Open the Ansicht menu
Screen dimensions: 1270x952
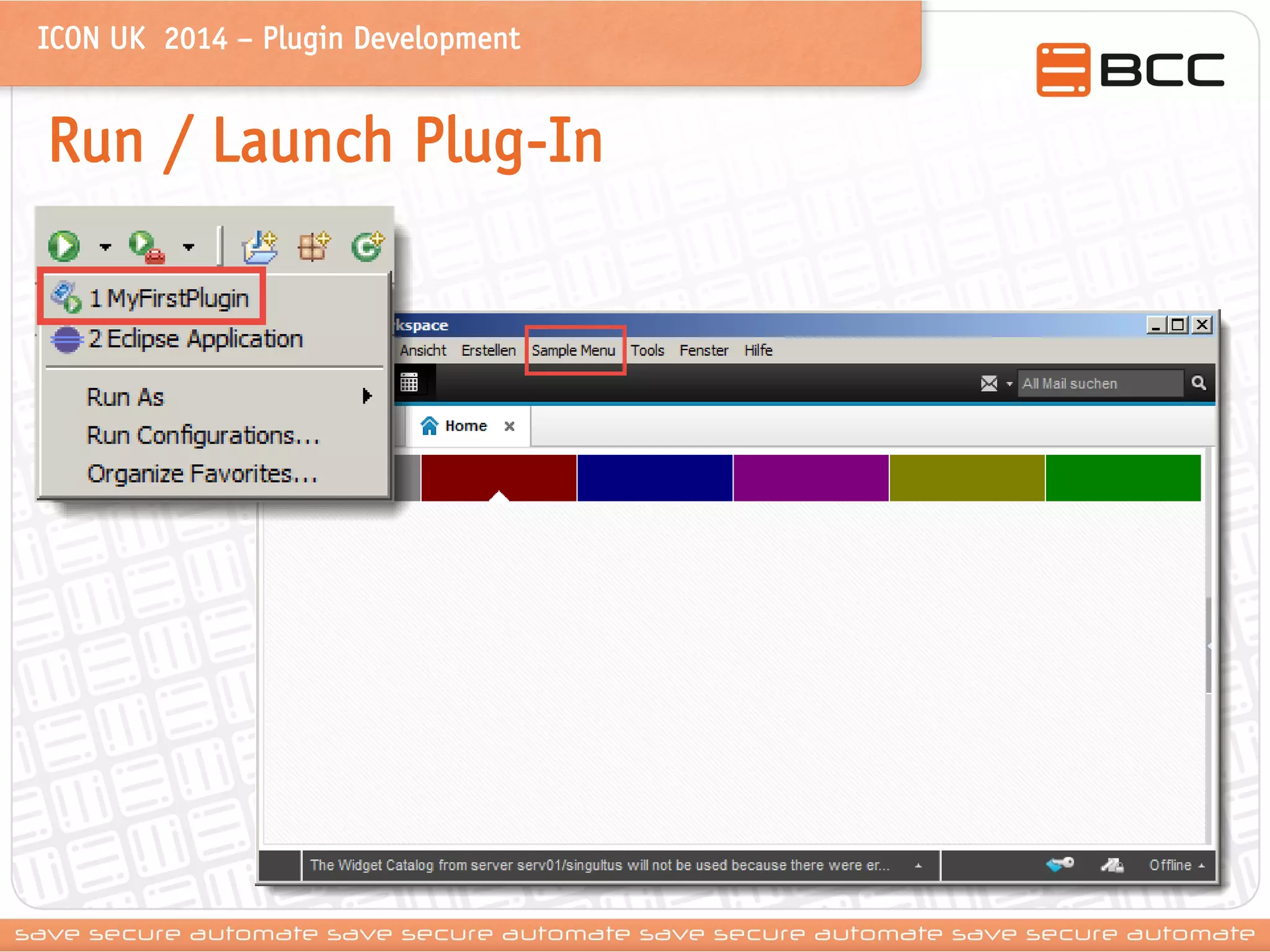click(x=423, y=351)
